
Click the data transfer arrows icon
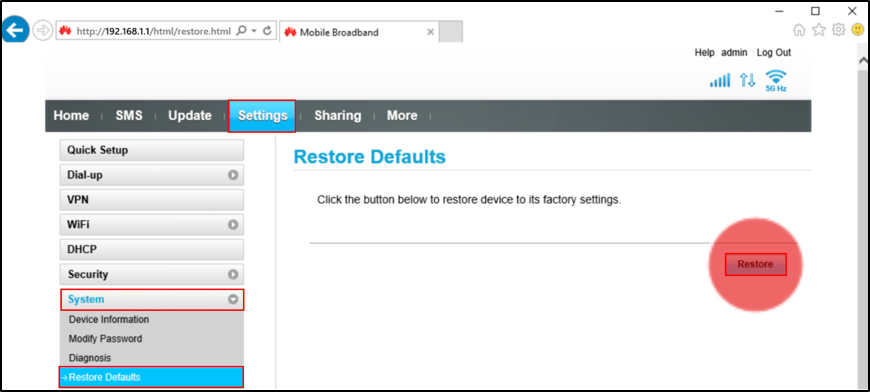point(747,80)
